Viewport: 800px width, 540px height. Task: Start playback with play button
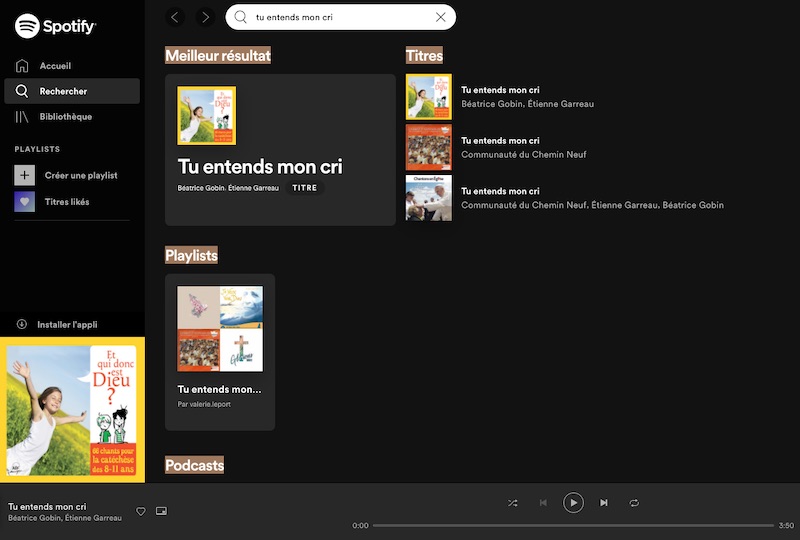pos(573,503)
